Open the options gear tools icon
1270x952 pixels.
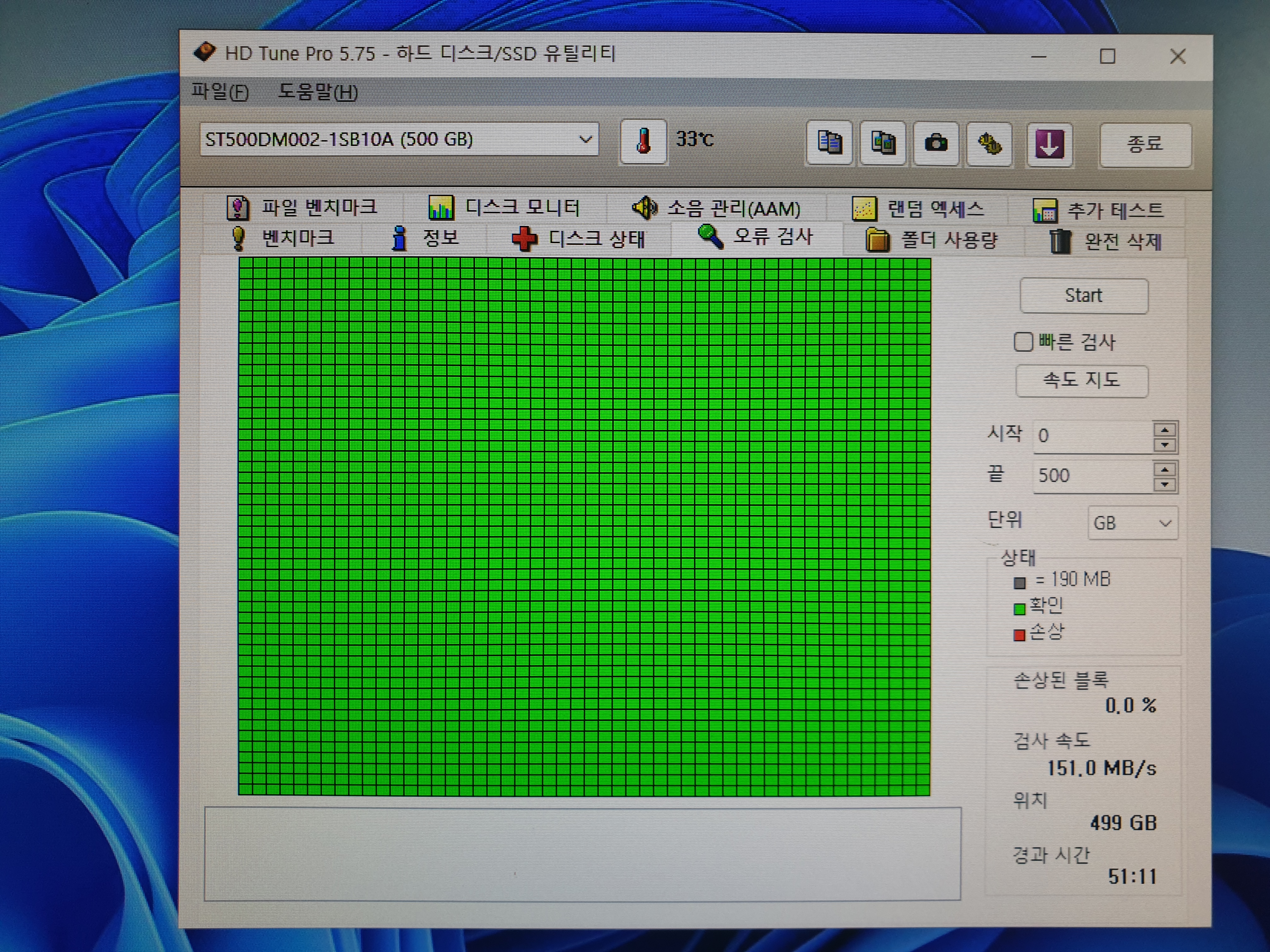[989, 144]
